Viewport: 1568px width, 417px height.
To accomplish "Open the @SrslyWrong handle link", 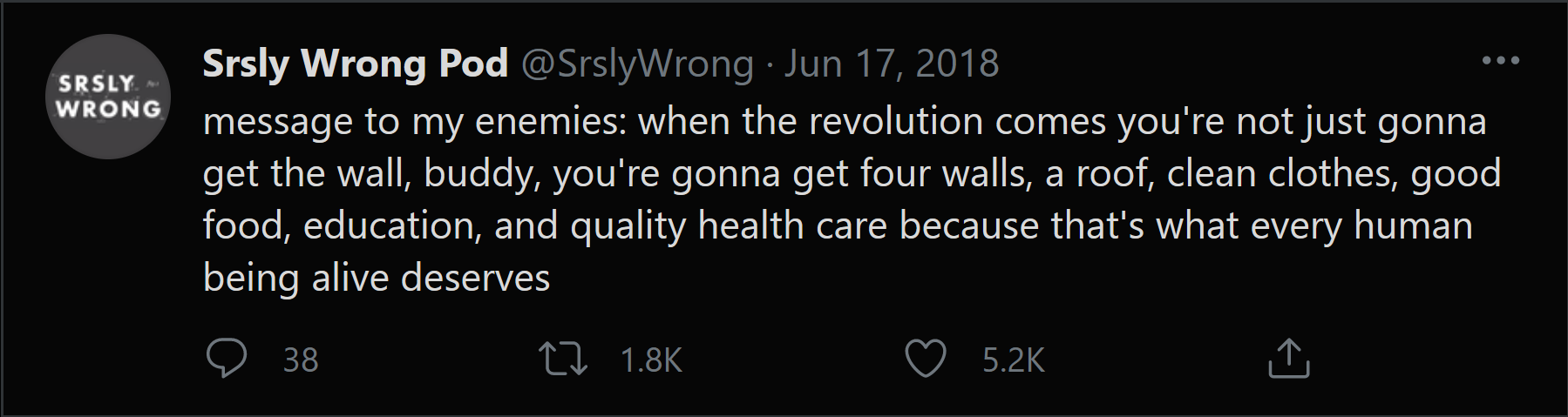I will point(637,64).
